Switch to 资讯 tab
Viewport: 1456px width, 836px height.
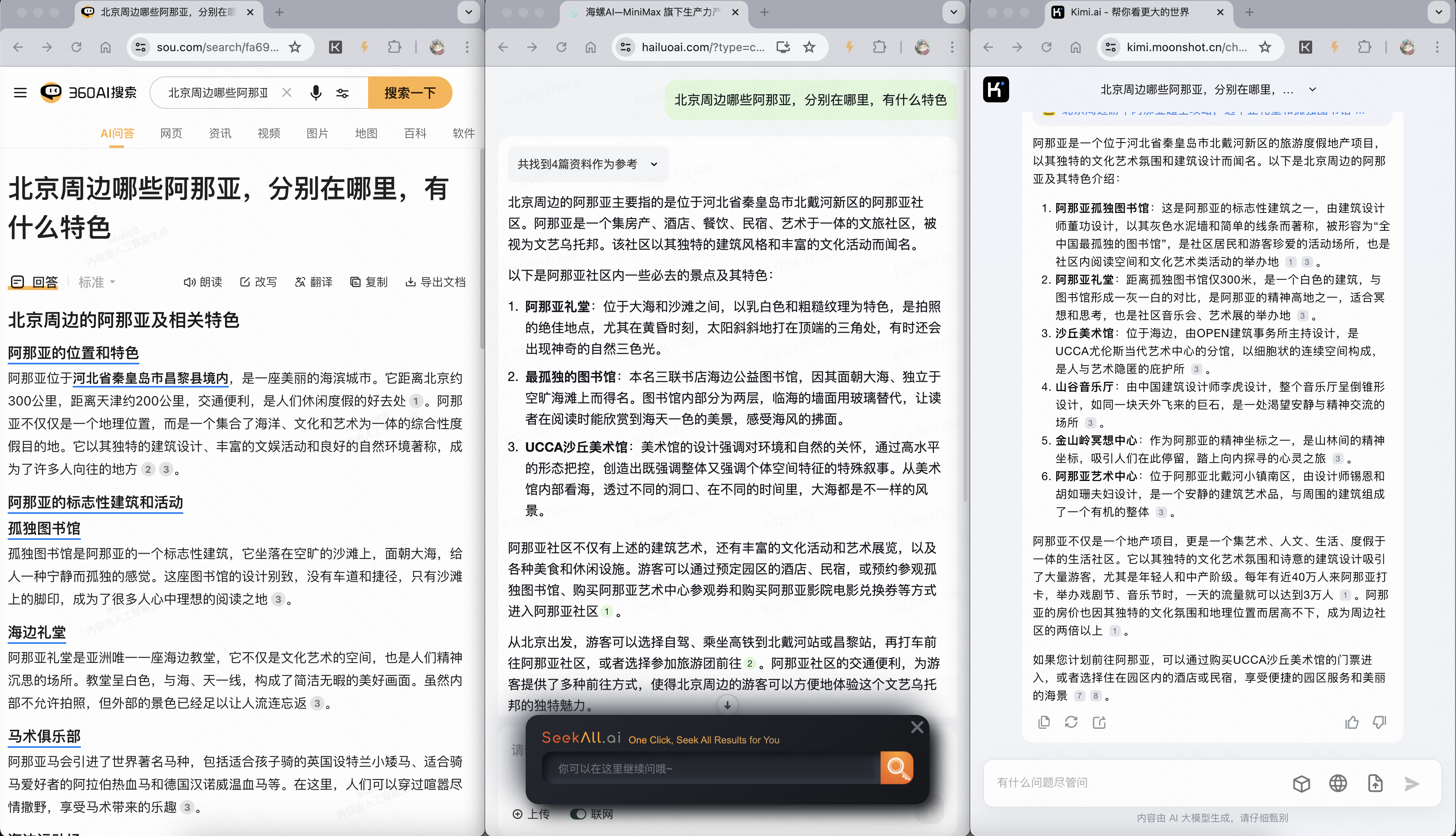(x=220, y=134)
